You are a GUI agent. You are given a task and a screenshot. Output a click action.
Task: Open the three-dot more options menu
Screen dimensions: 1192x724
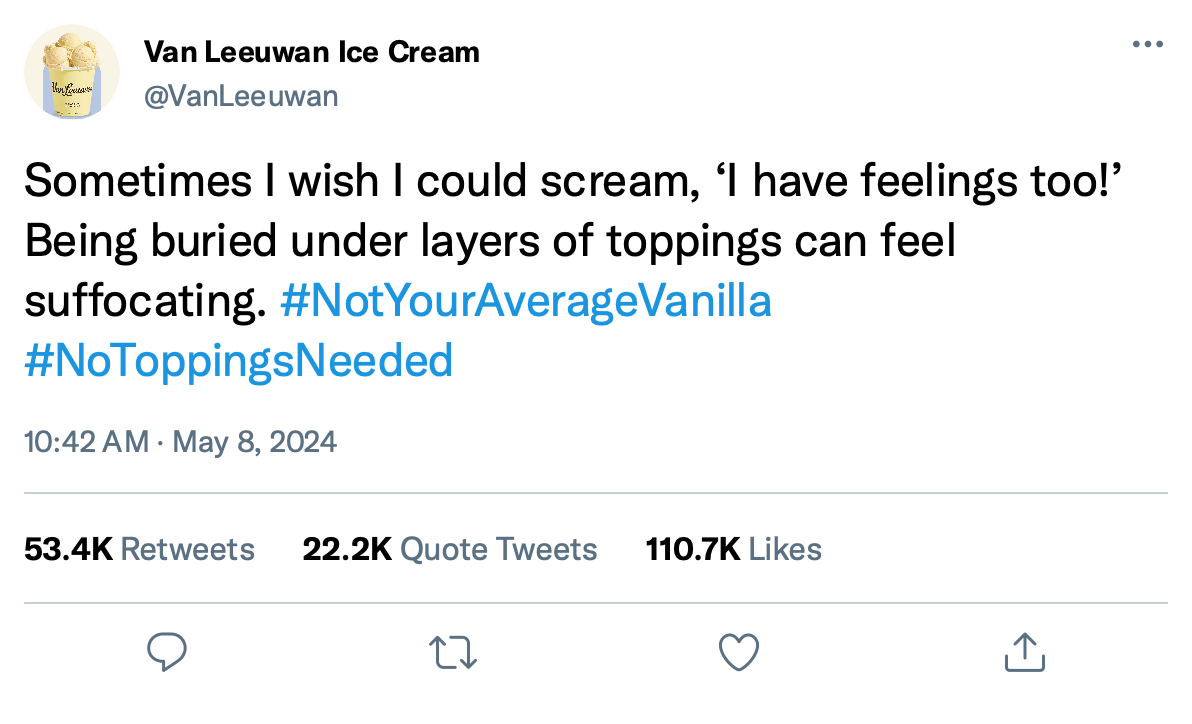point(1147,45)
